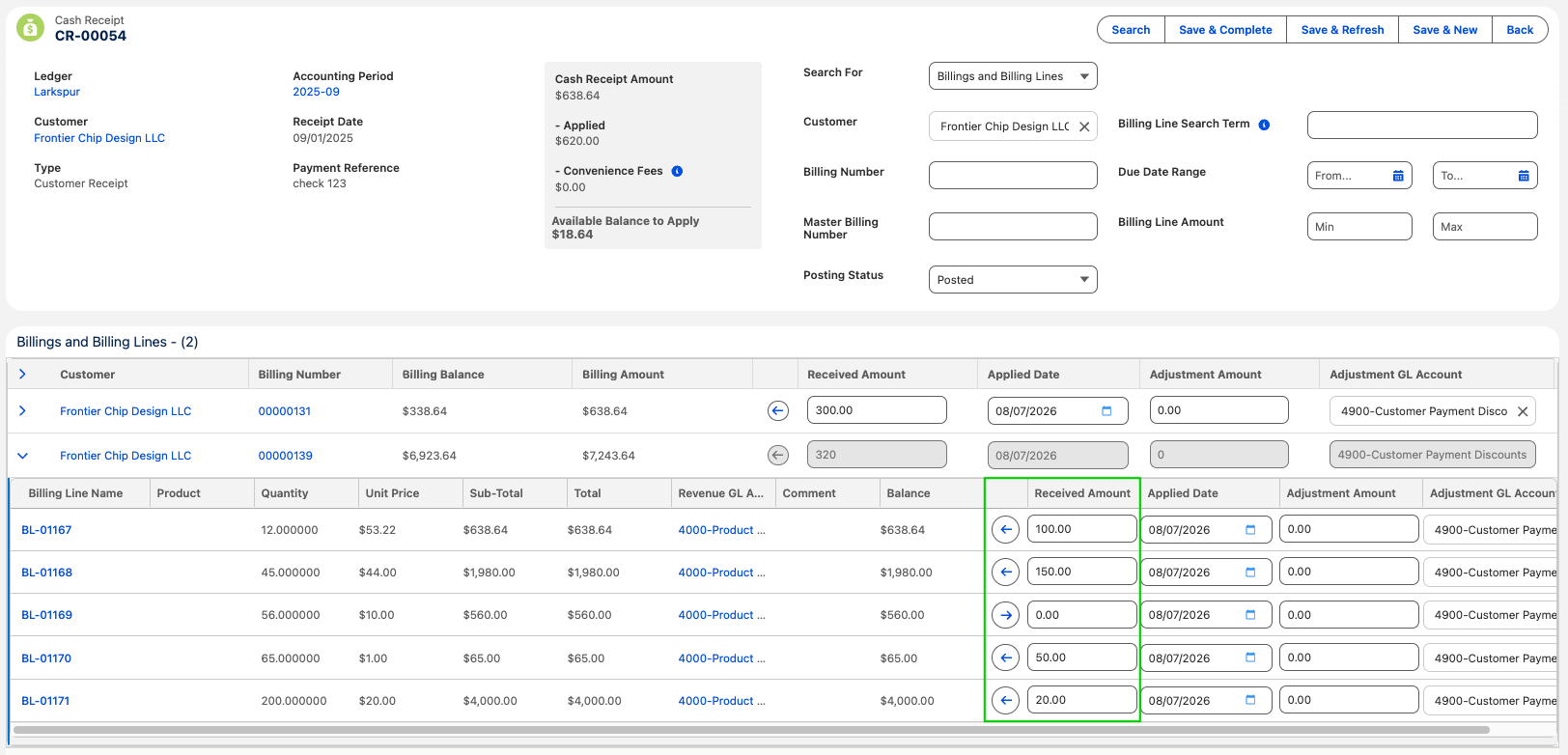Open the Search For dropdown
This screenshot has height=755, width=1568.
(1013, 76)
